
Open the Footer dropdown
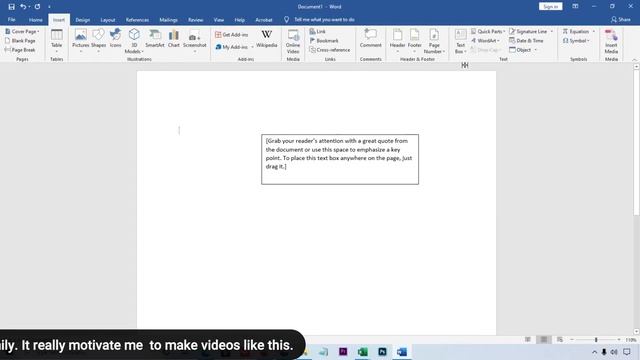tap(414, 41)
